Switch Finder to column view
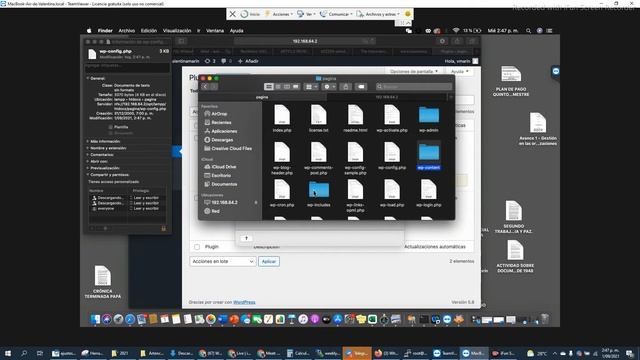The height and width of the screenshot is (360, 640). click(287, 87)
